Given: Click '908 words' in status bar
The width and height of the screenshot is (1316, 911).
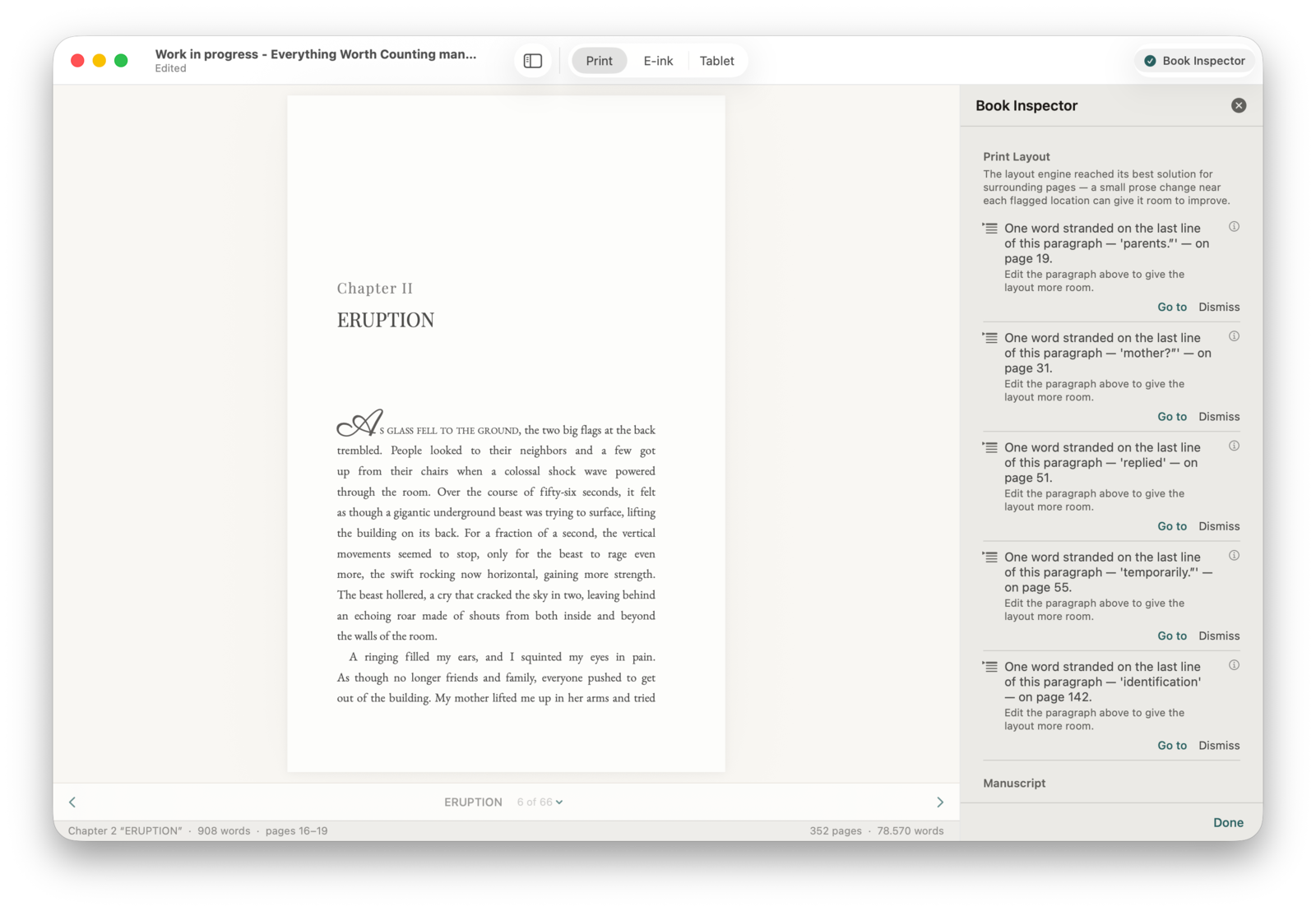Looking at the screenshot, I should click(224, 830).
